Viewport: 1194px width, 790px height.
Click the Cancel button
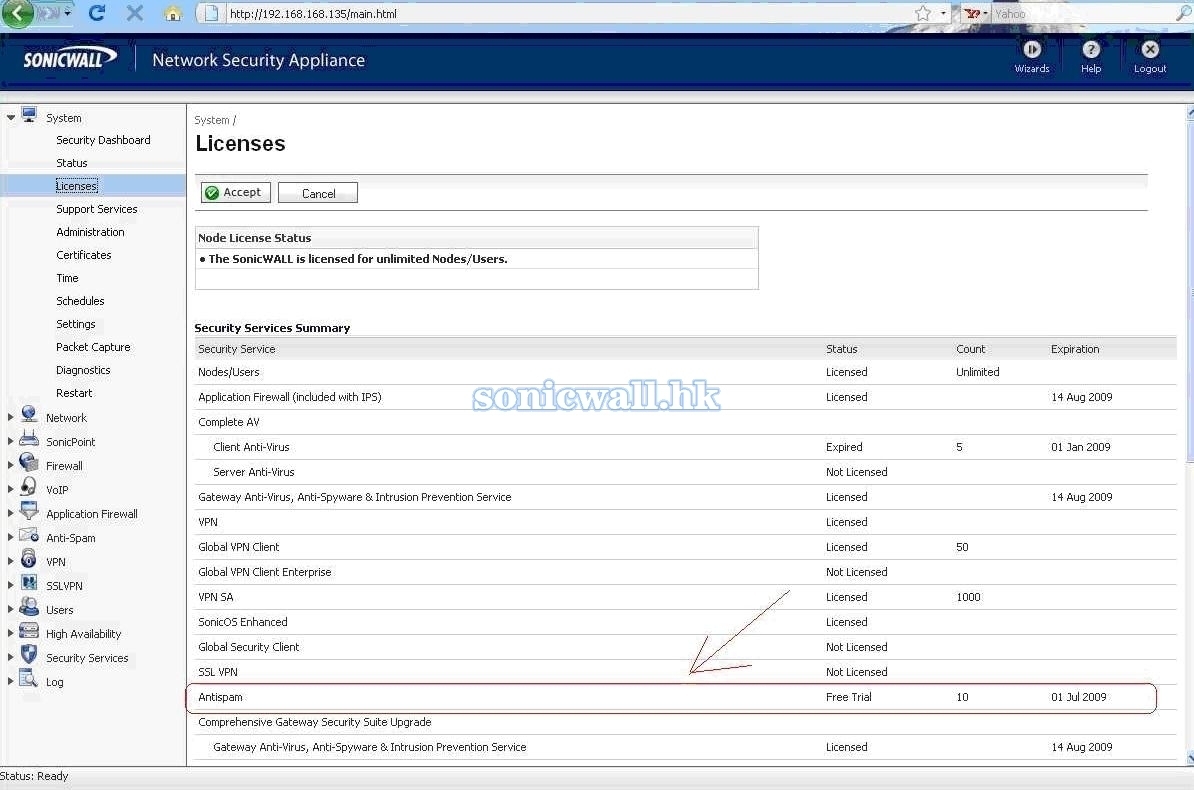318,193
